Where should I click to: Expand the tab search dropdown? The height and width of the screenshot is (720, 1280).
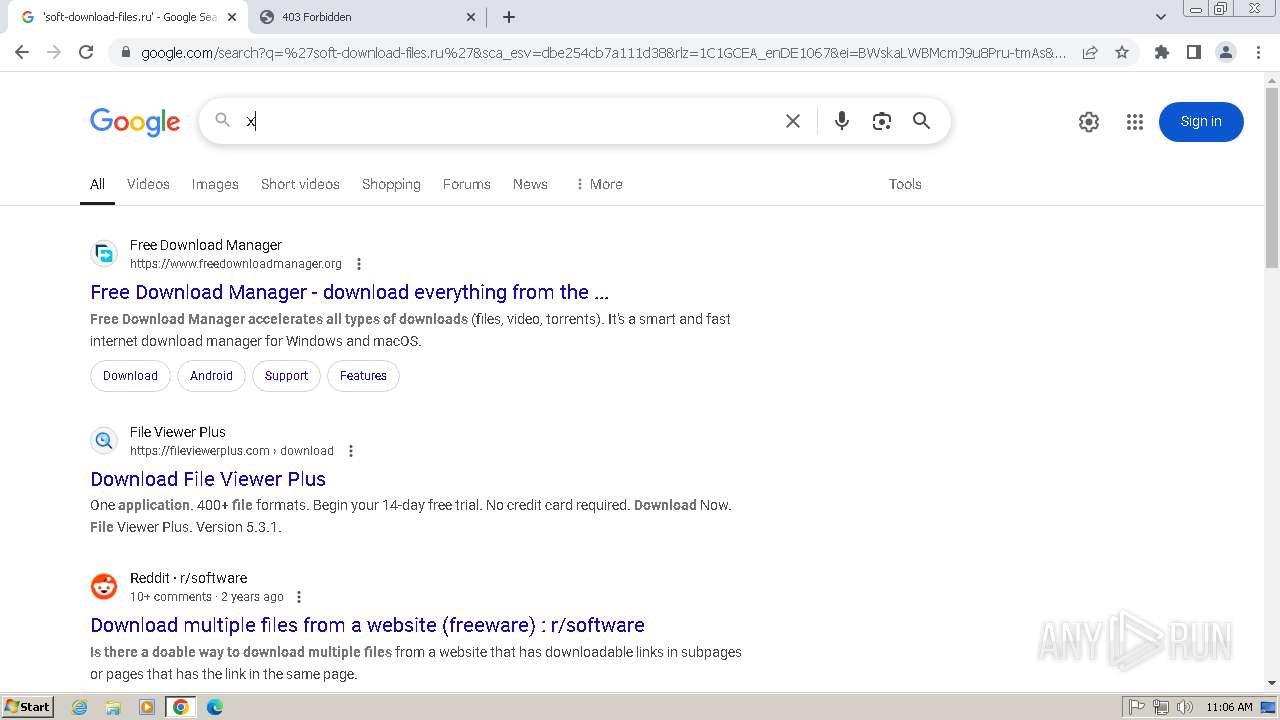1161,17
